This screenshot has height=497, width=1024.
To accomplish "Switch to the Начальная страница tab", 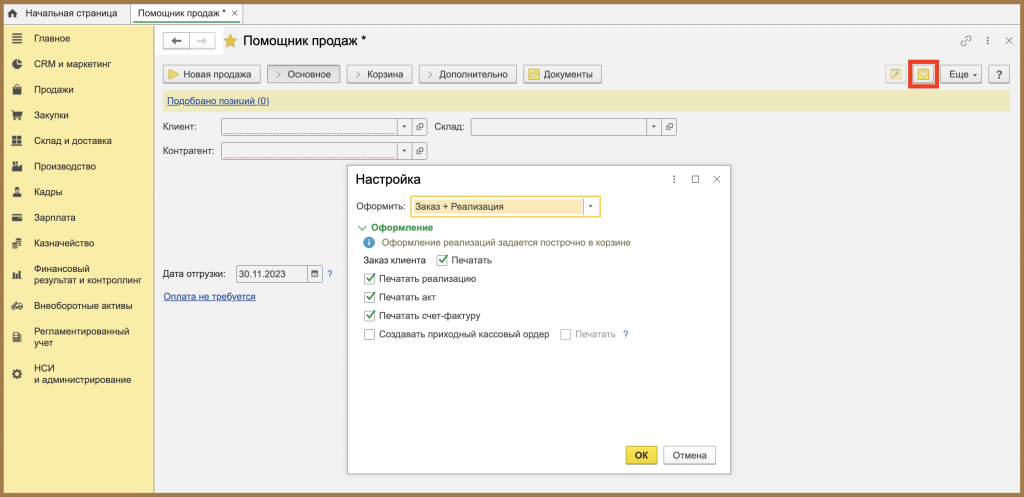I will [x=63, y=13].
